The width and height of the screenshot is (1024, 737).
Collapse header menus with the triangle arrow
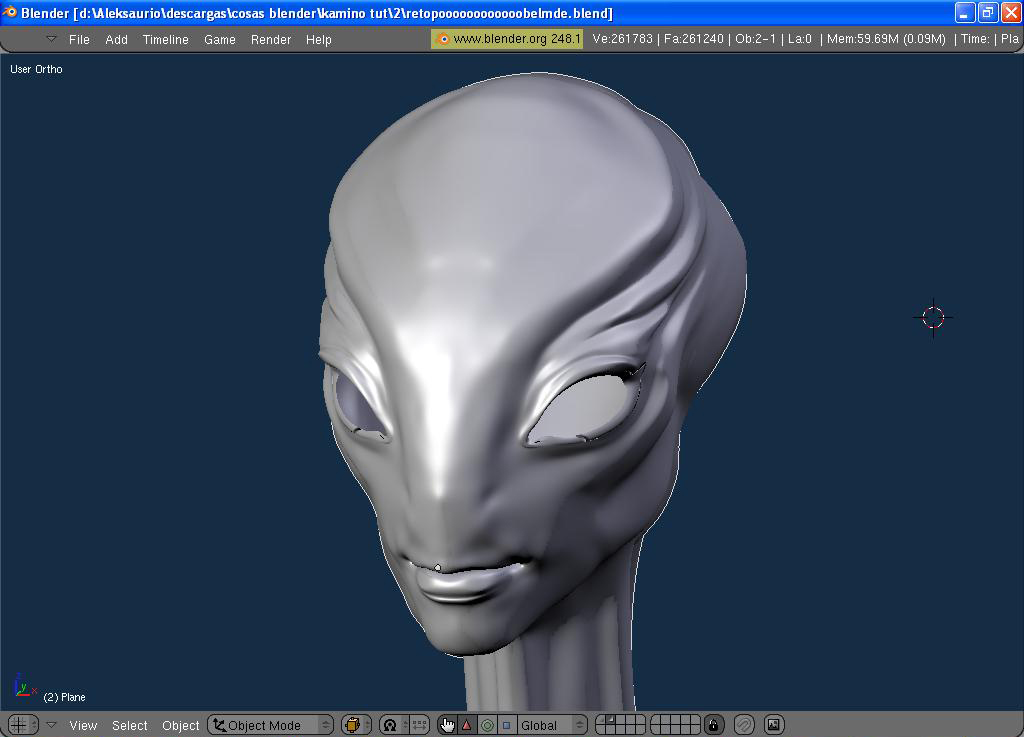click(52, 725)
